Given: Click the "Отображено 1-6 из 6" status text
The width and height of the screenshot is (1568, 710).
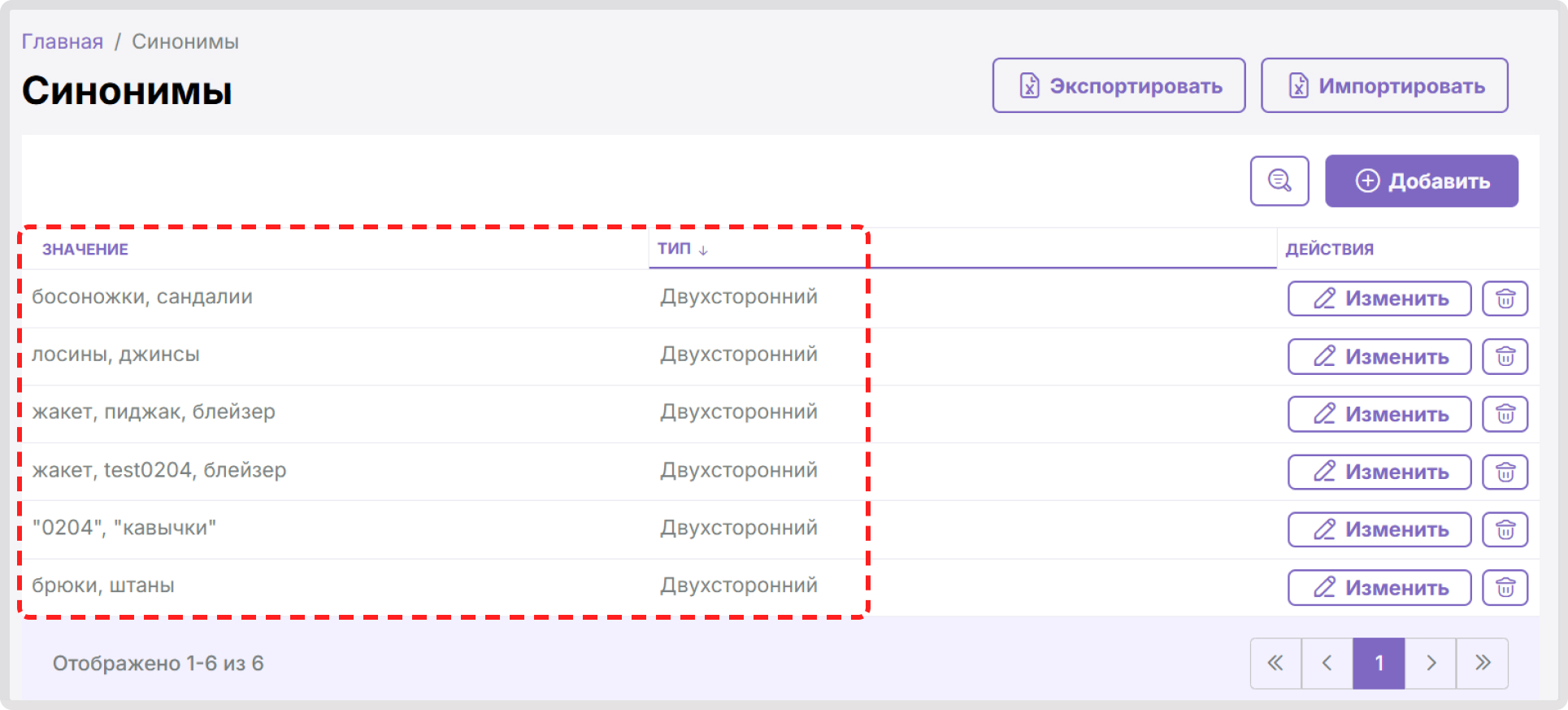Looking at the screenshot, I should click(159, 664).
